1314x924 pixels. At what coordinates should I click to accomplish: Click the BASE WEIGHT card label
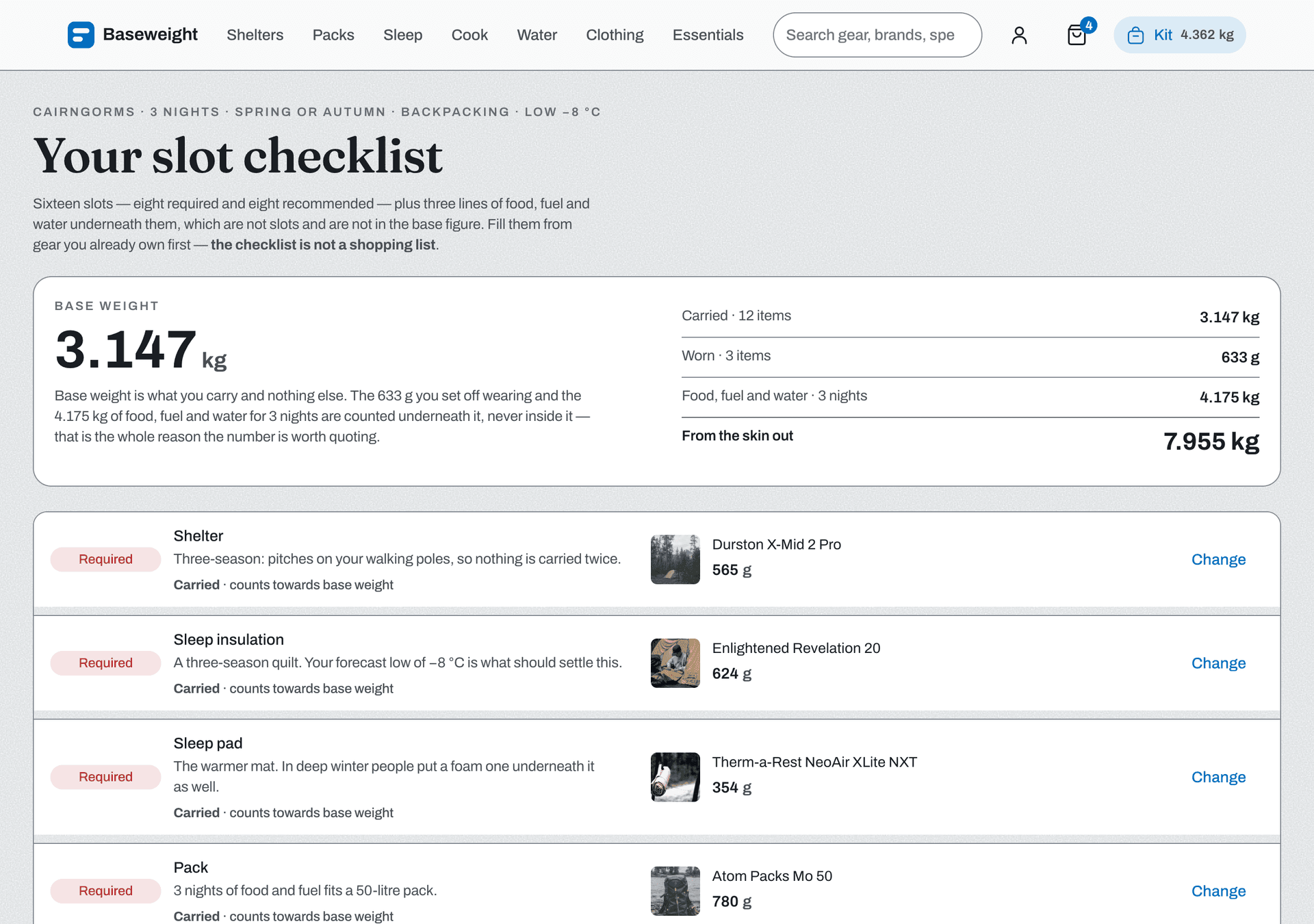[x=107, y=306]
